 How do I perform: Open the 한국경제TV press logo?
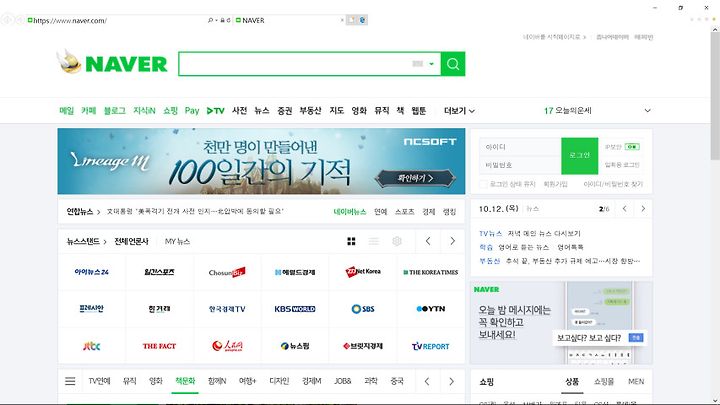[x=227, y=309]
